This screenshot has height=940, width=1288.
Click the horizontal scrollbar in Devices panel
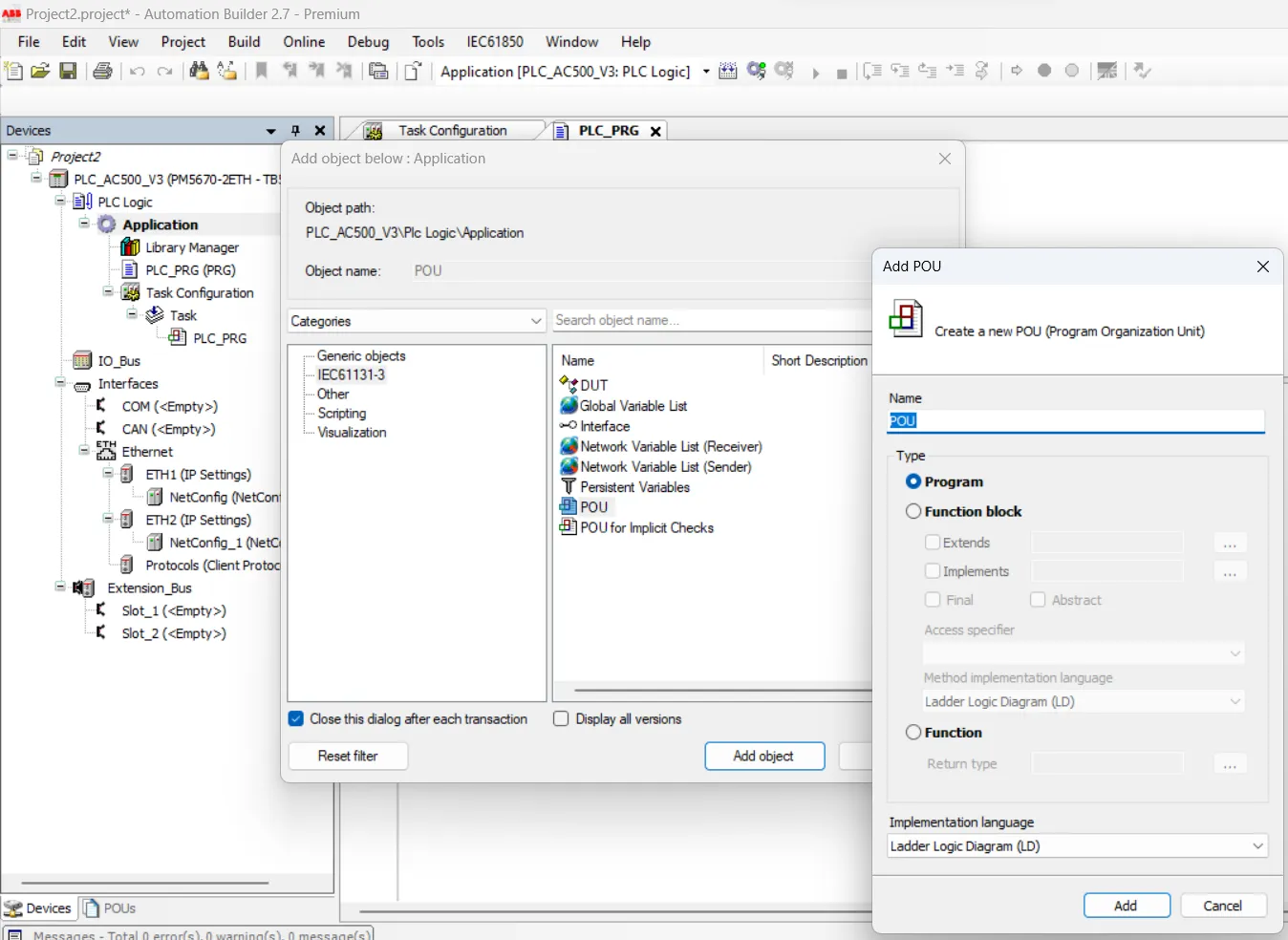[x=145, y=883]
